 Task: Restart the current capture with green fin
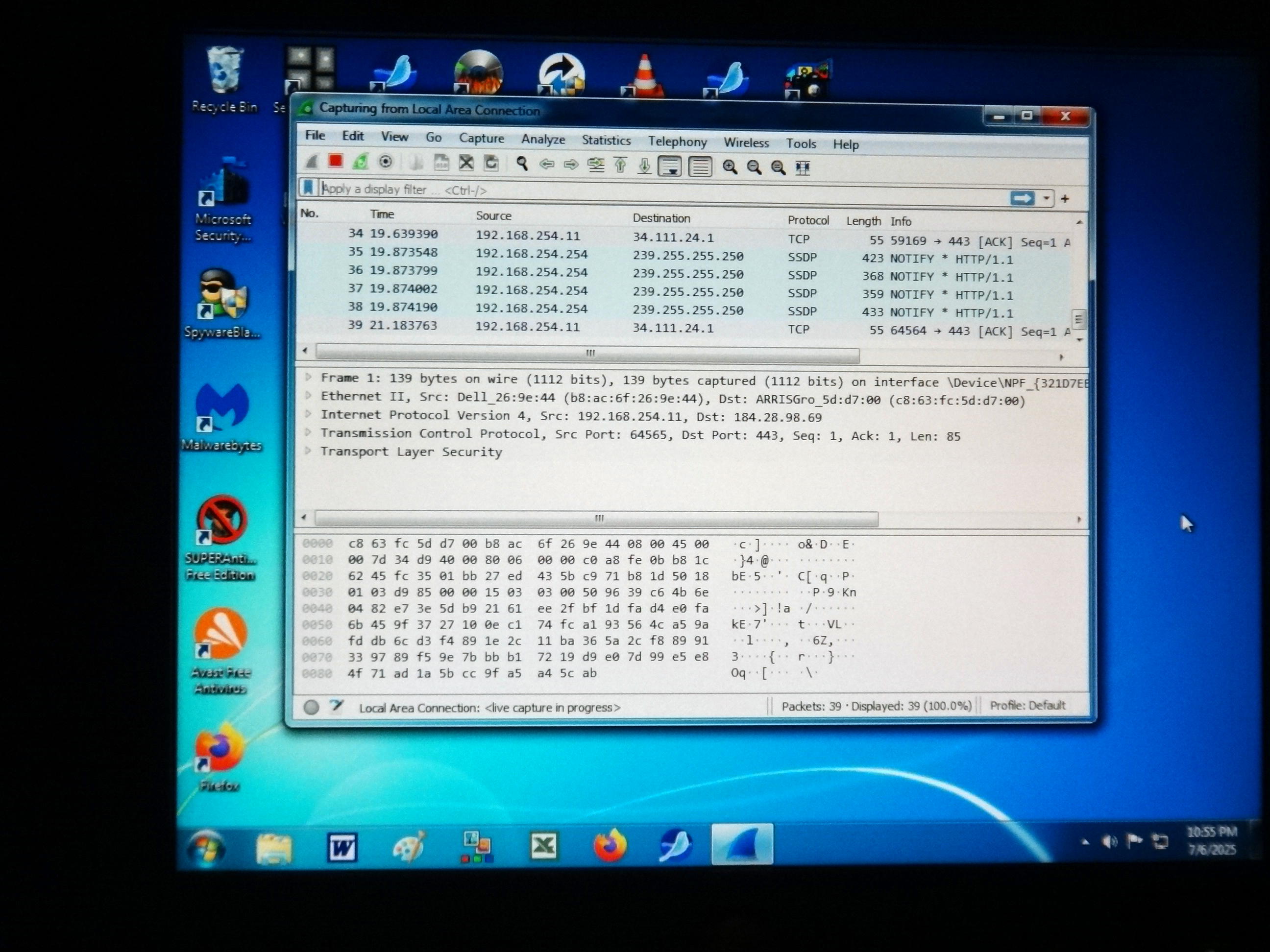(361, 162)
